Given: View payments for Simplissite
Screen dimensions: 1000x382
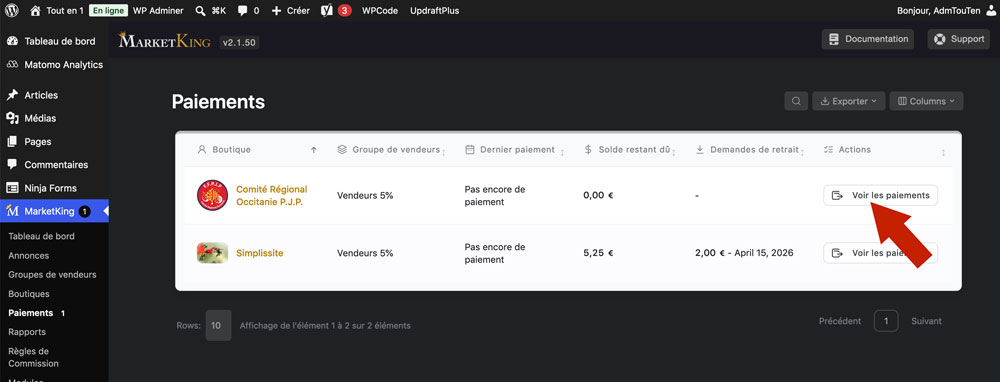Looking at the screenshot, I should [880, 253].
